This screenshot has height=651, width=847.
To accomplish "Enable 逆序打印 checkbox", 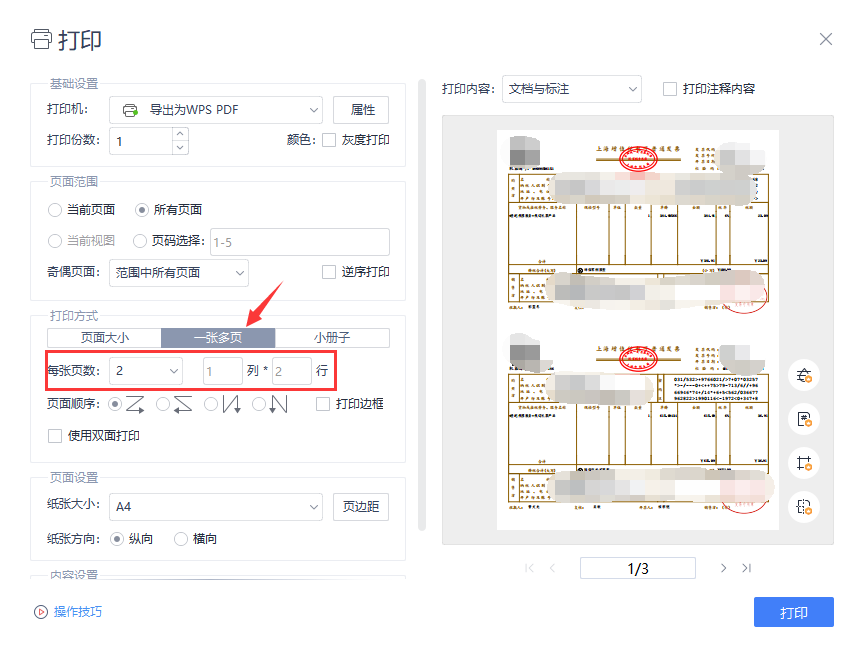I will coord(329,272).
